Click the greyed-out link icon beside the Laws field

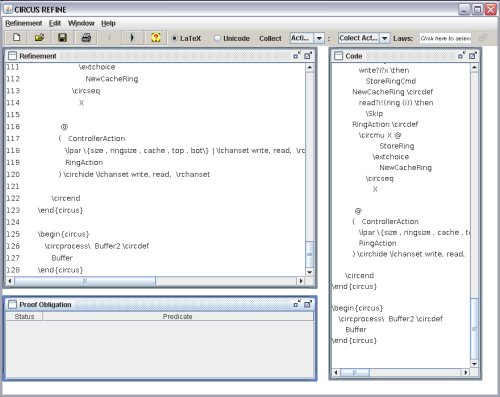click(483, 38)
